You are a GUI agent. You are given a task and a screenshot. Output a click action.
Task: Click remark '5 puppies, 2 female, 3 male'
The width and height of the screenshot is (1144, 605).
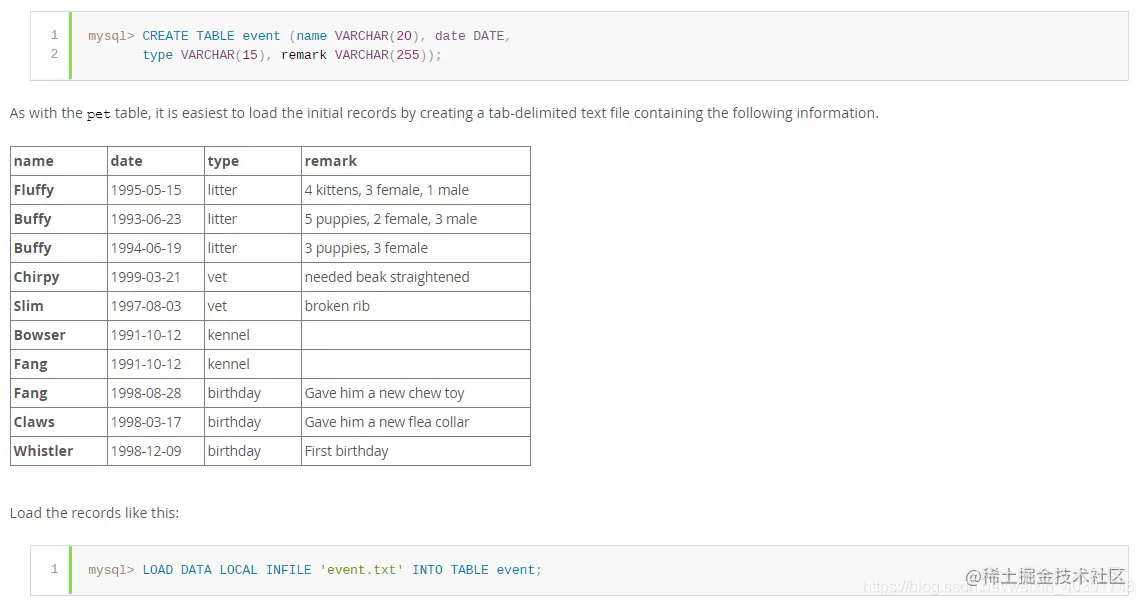pos(390,219)
